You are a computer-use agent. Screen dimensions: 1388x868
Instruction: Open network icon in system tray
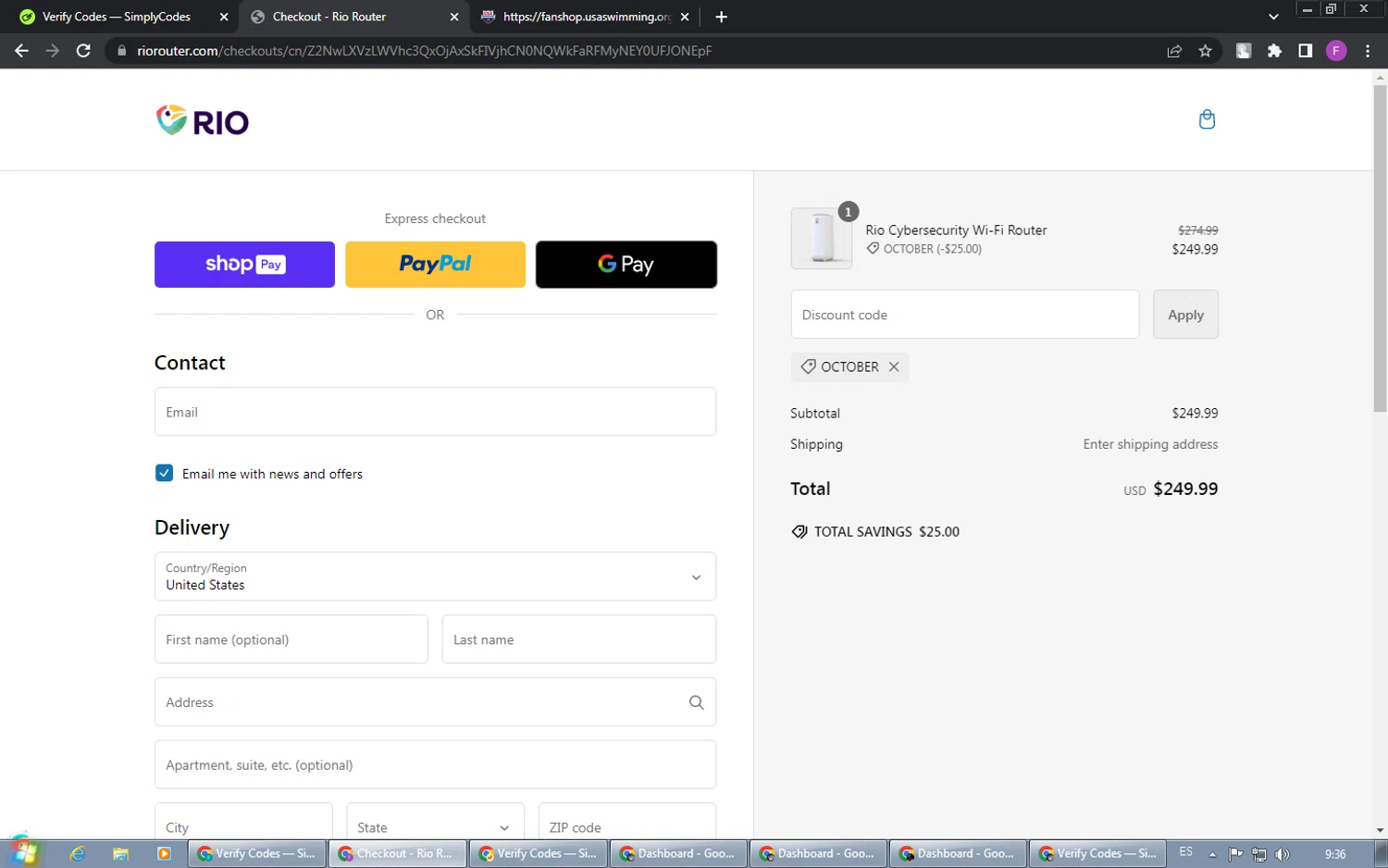point(1258,854)
